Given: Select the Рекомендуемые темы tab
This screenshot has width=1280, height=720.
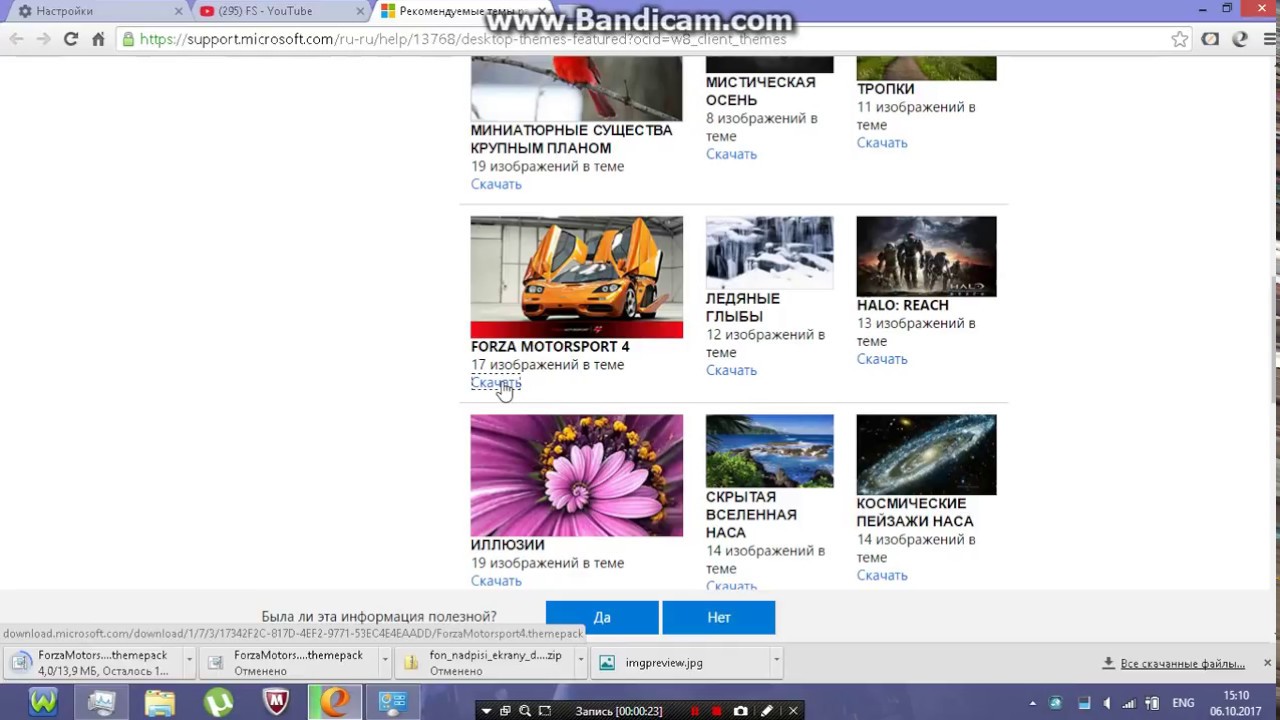Looking at the screenshot, I should (463, 11).
